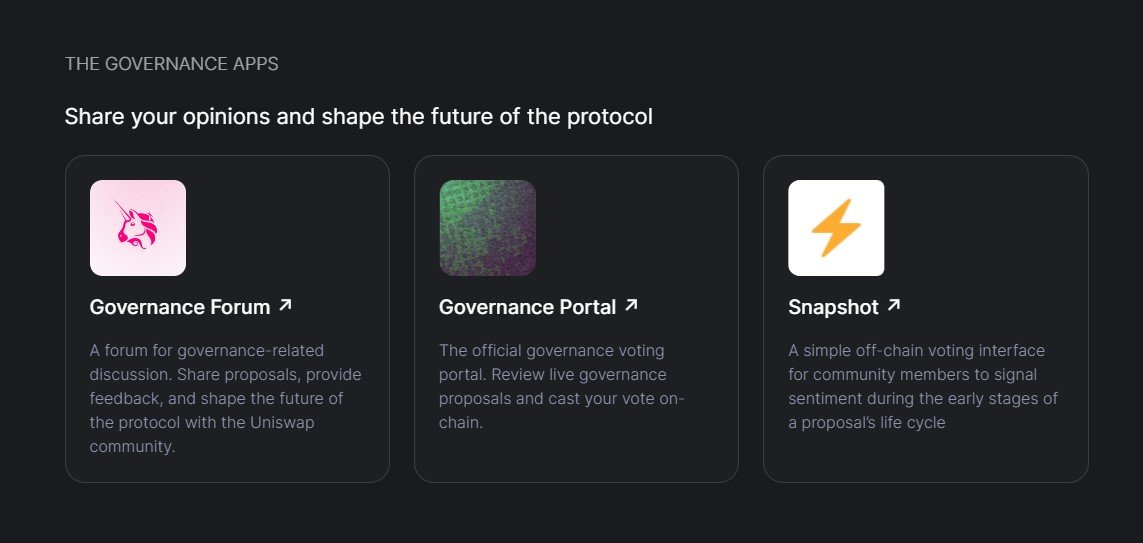Click the arrow icon beside Governance Forum
Screen dimensions: 1143x543
click(x=285, y=305)
